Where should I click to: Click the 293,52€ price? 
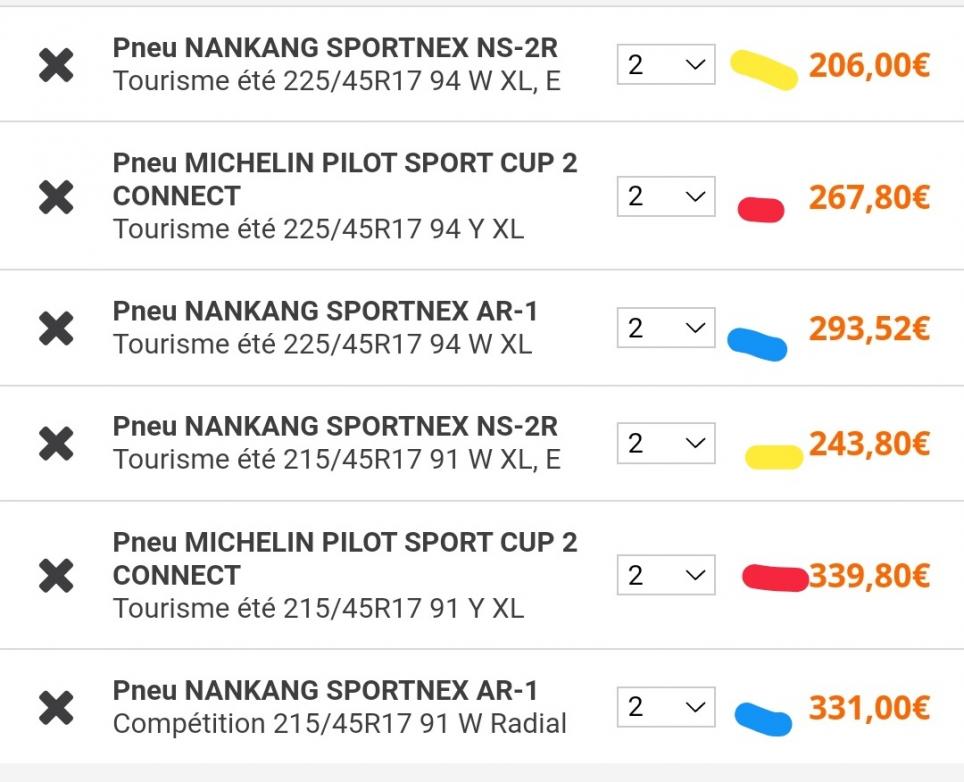[x=869, y=328]
